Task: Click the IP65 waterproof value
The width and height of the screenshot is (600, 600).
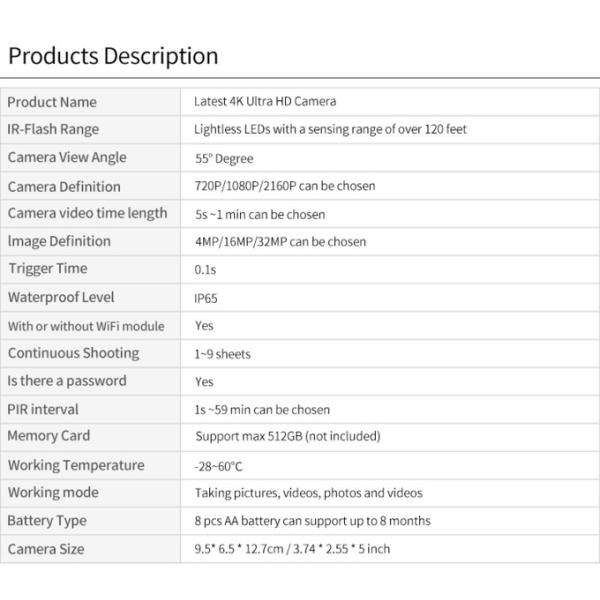Action: [x=204, y=298]
